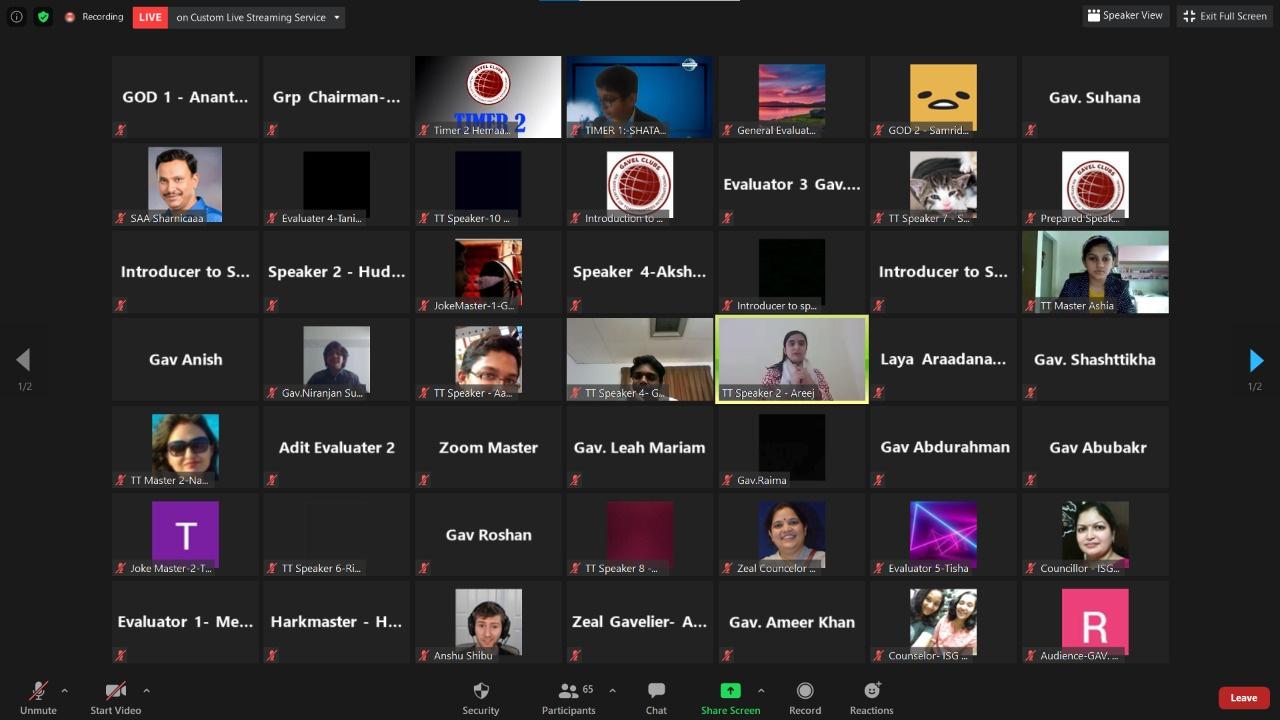Select the Zoom Master tile

(x=488, y=447)
